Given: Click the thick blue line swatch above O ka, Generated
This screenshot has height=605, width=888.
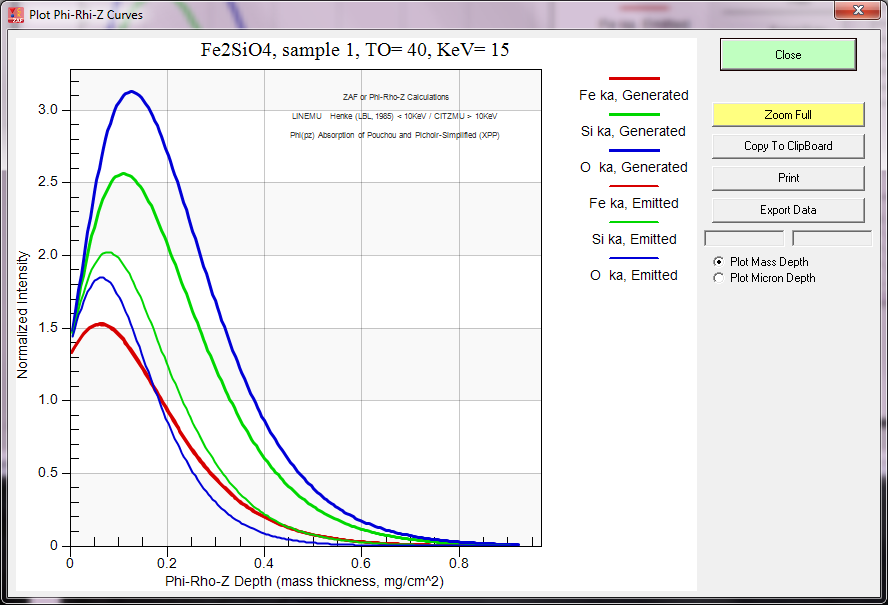Looking at the screenshot, I should click(633, 150).
